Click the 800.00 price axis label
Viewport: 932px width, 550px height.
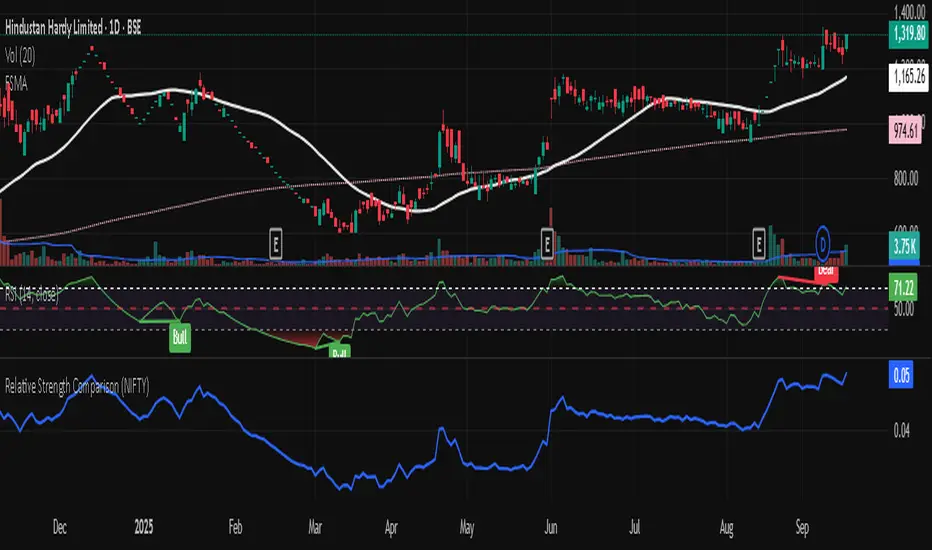[906, 178]
